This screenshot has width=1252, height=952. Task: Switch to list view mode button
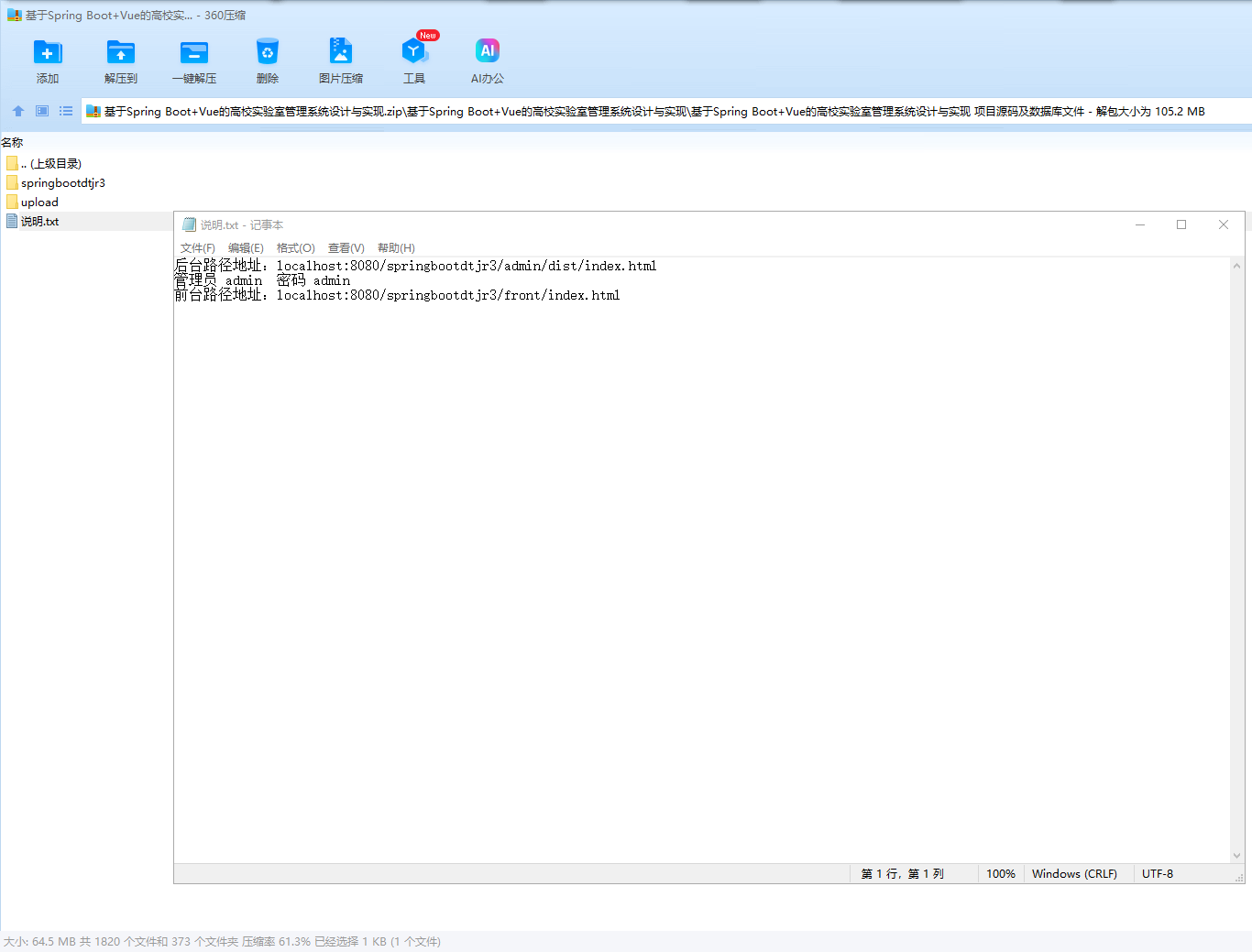[x=66, y=111]
